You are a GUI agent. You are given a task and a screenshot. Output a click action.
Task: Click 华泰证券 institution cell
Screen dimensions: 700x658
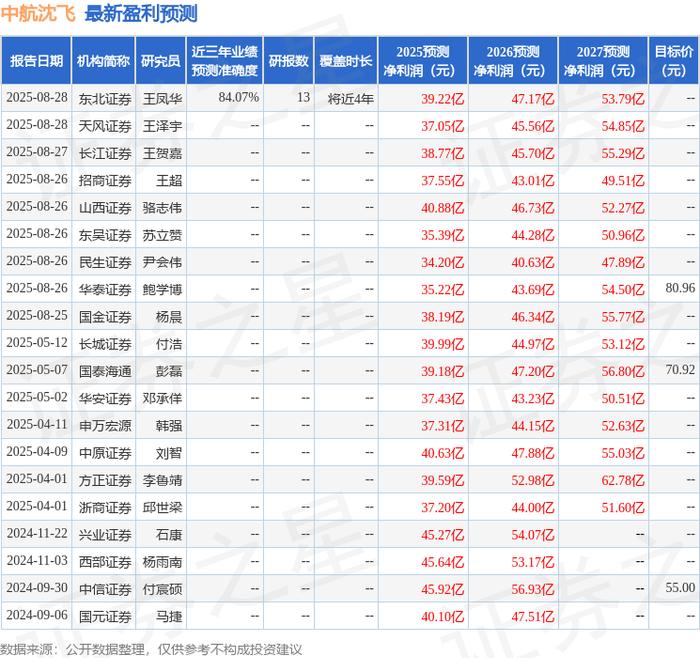[105, 289]
